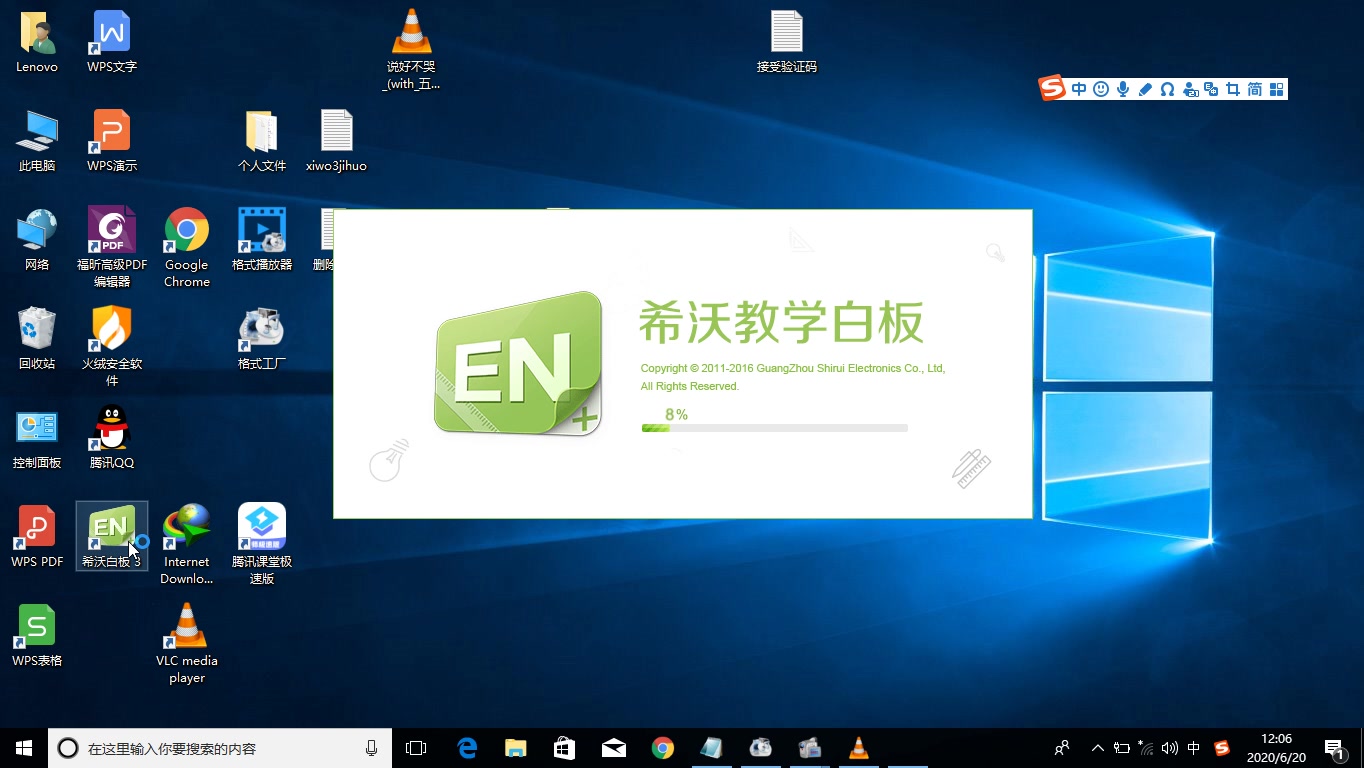Open the Action Center notifications icon
1364x768 pixels.
pyautogui.click(x=1334, y=748)
